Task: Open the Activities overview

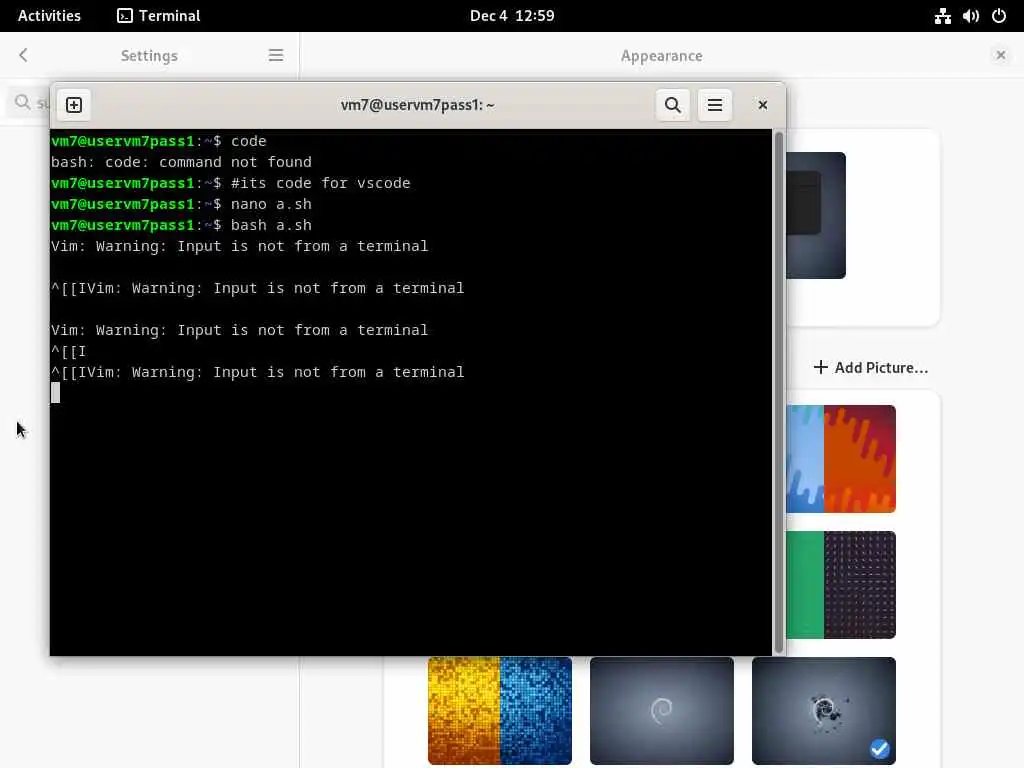Action: (49, 16)
